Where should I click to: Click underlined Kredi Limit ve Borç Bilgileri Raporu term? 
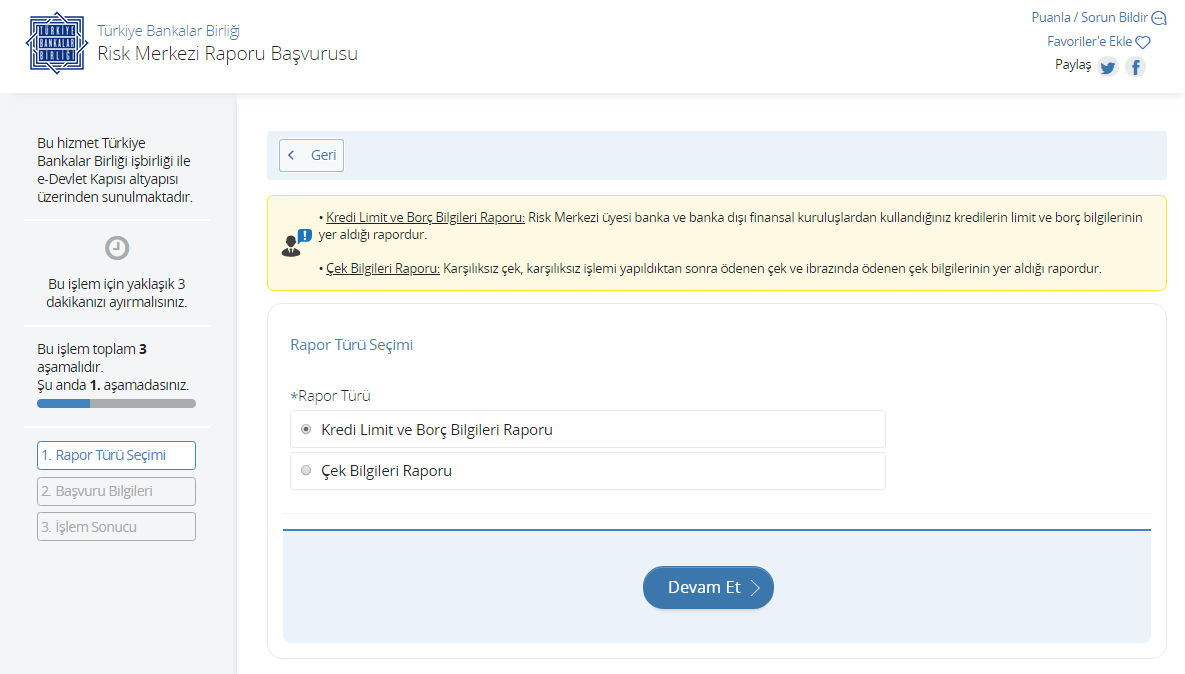425,218
